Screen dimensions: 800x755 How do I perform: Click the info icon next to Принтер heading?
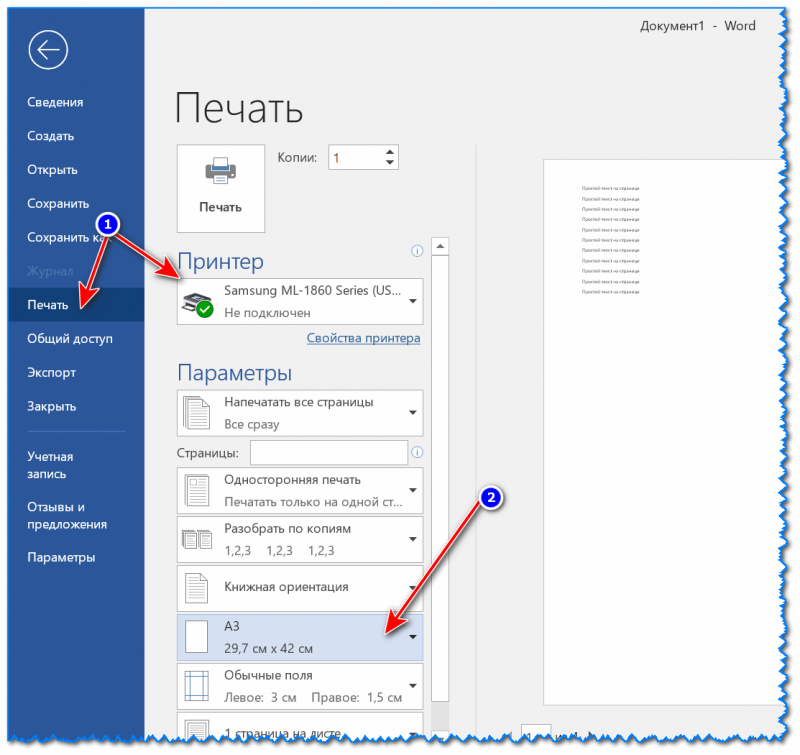417,251
